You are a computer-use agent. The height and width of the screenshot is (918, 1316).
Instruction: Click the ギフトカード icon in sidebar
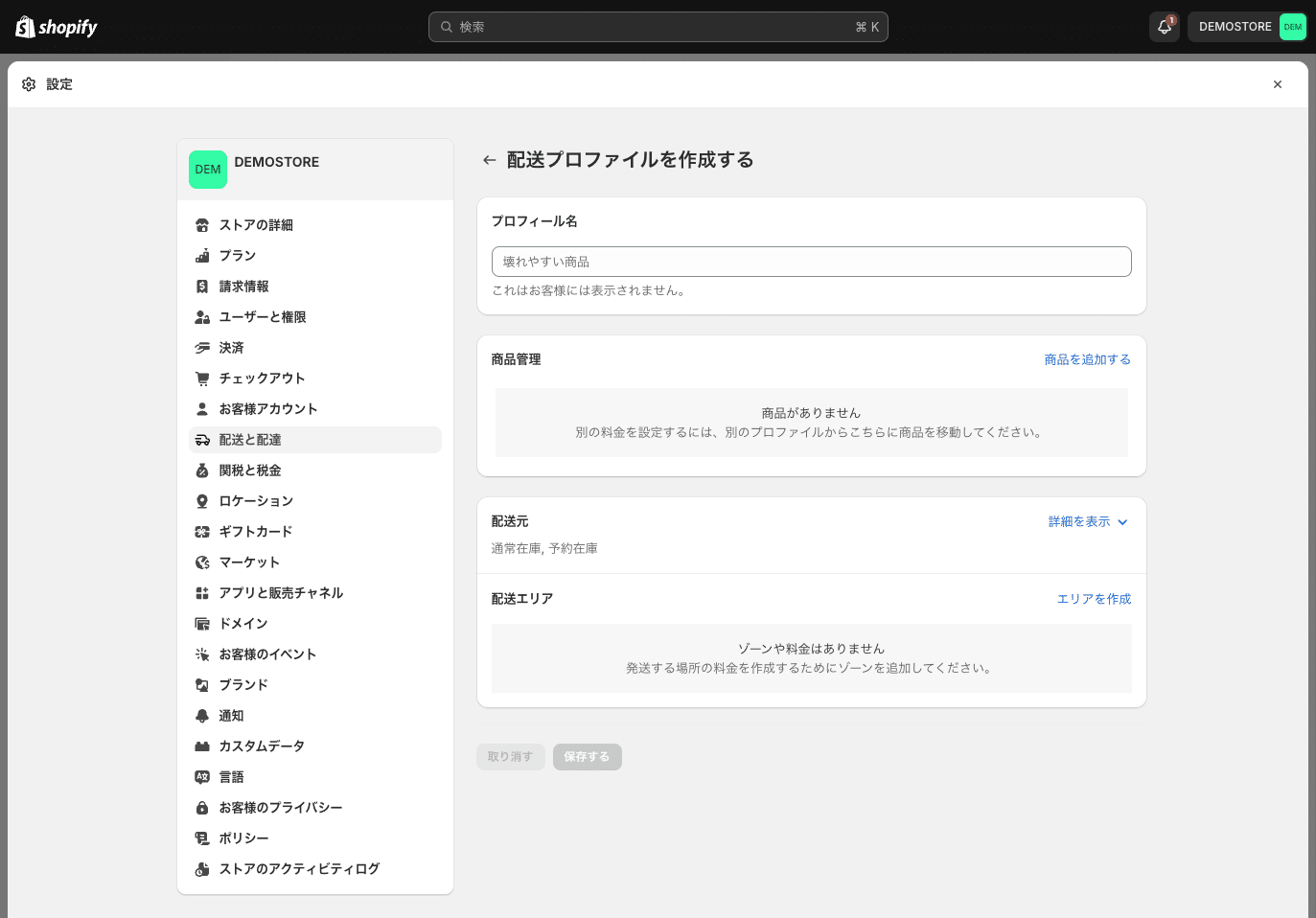(x=202, y=531)
